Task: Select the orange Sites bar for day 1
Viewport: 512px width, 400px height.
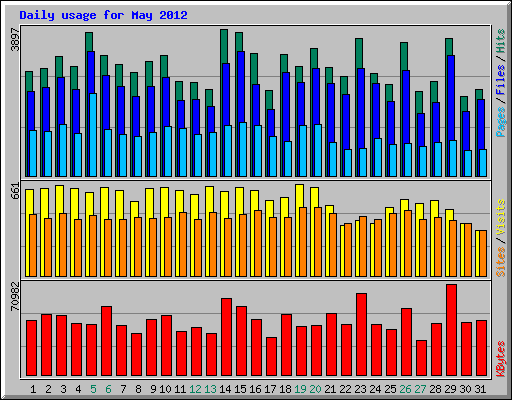Action: pyautogui.click(x=33, y=245)
